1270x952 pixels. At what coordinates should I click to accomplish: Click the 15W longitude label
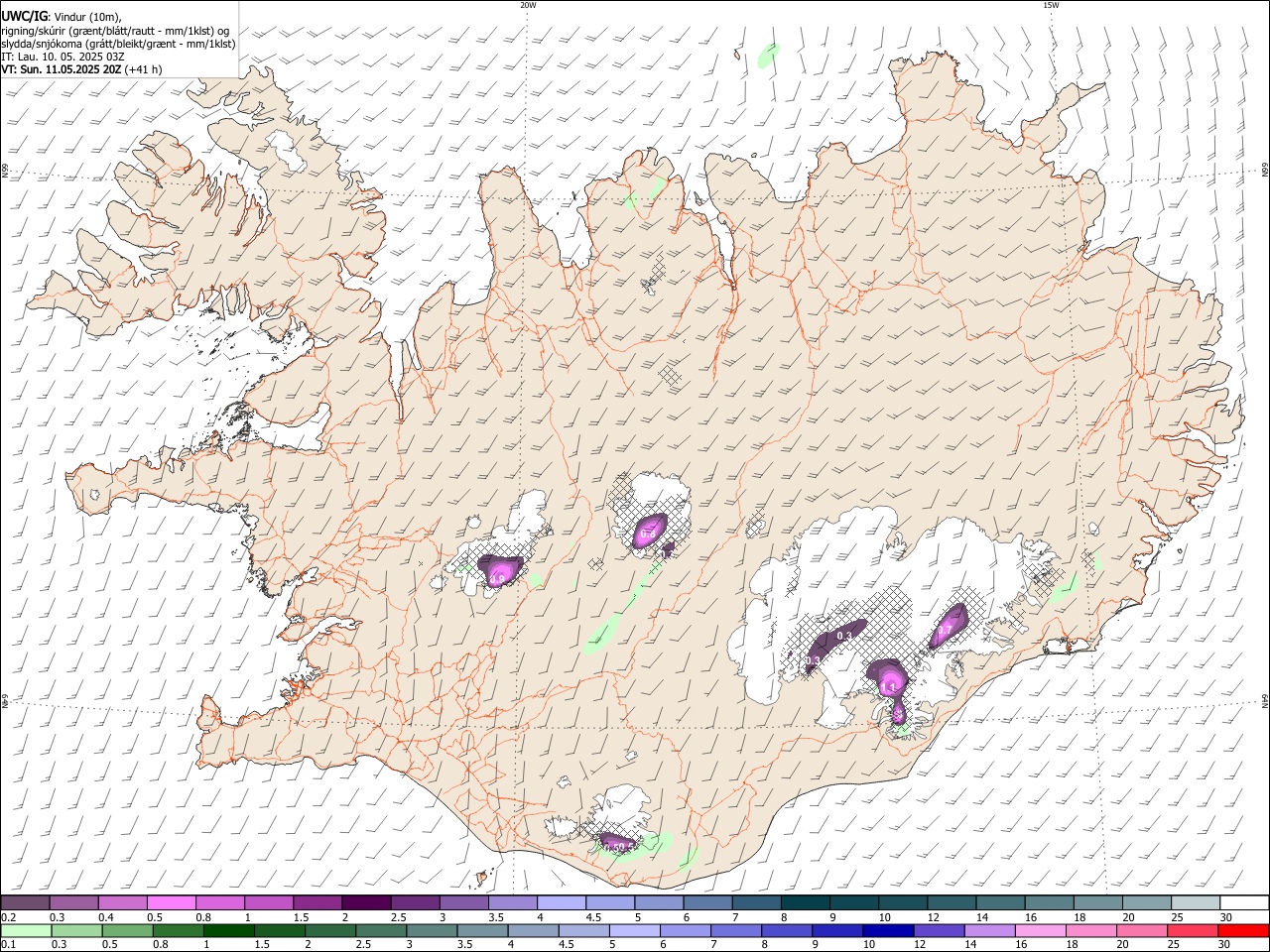tap(1051, 5)
